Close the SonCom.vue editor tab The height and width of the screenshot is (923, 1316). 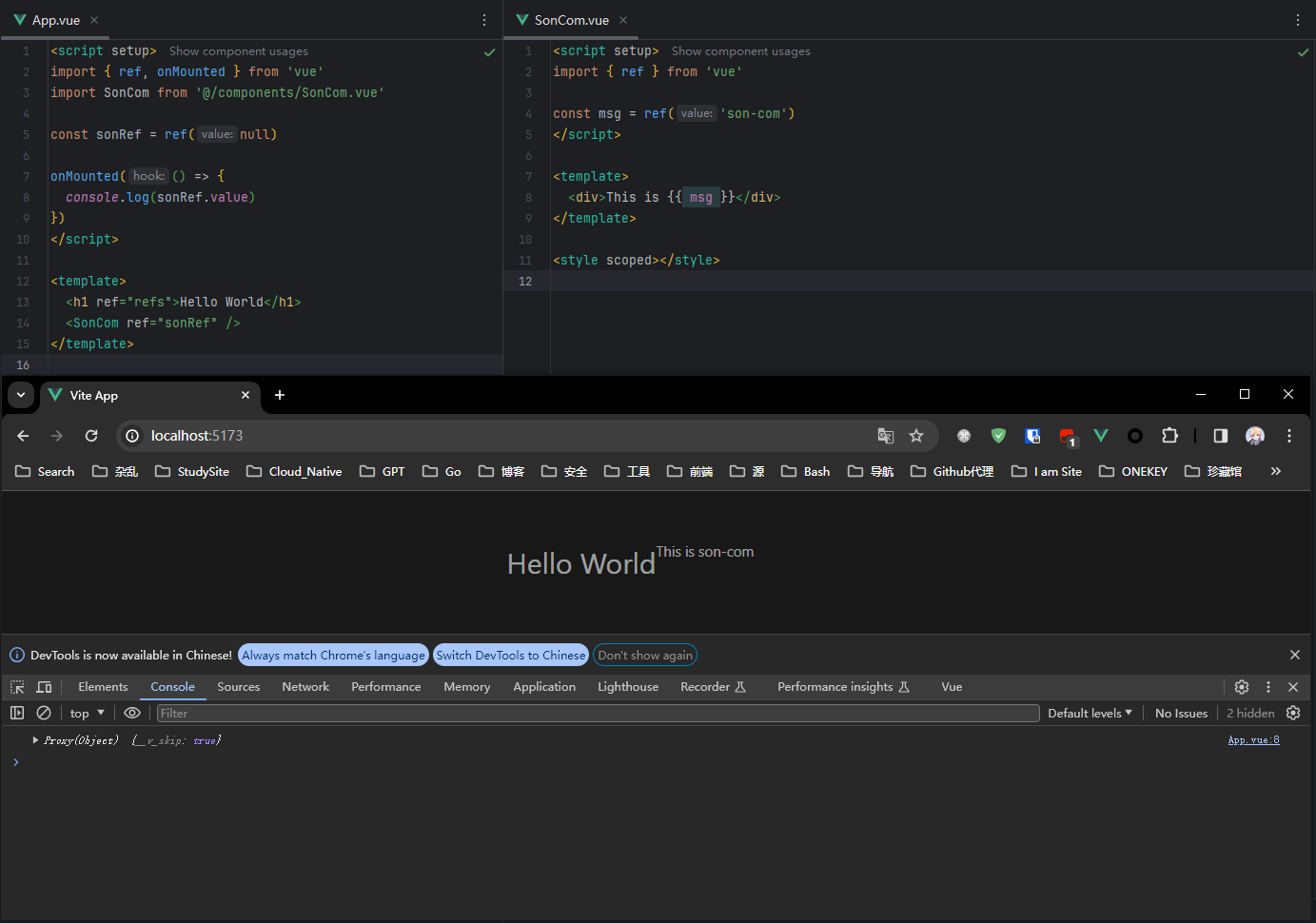623,20
